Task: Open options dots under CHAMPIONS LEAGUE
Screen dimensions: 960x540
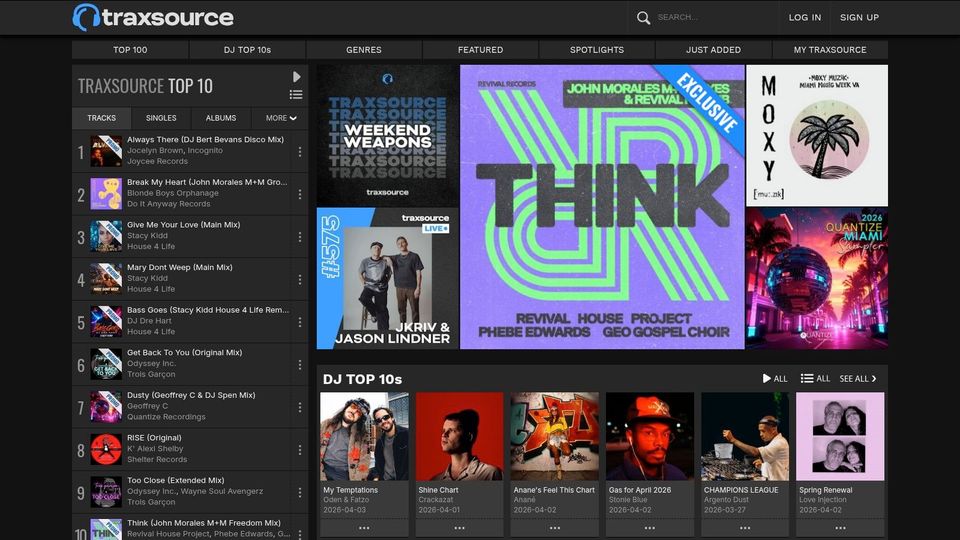Action: pyautogui.click(x=745, y=528)
